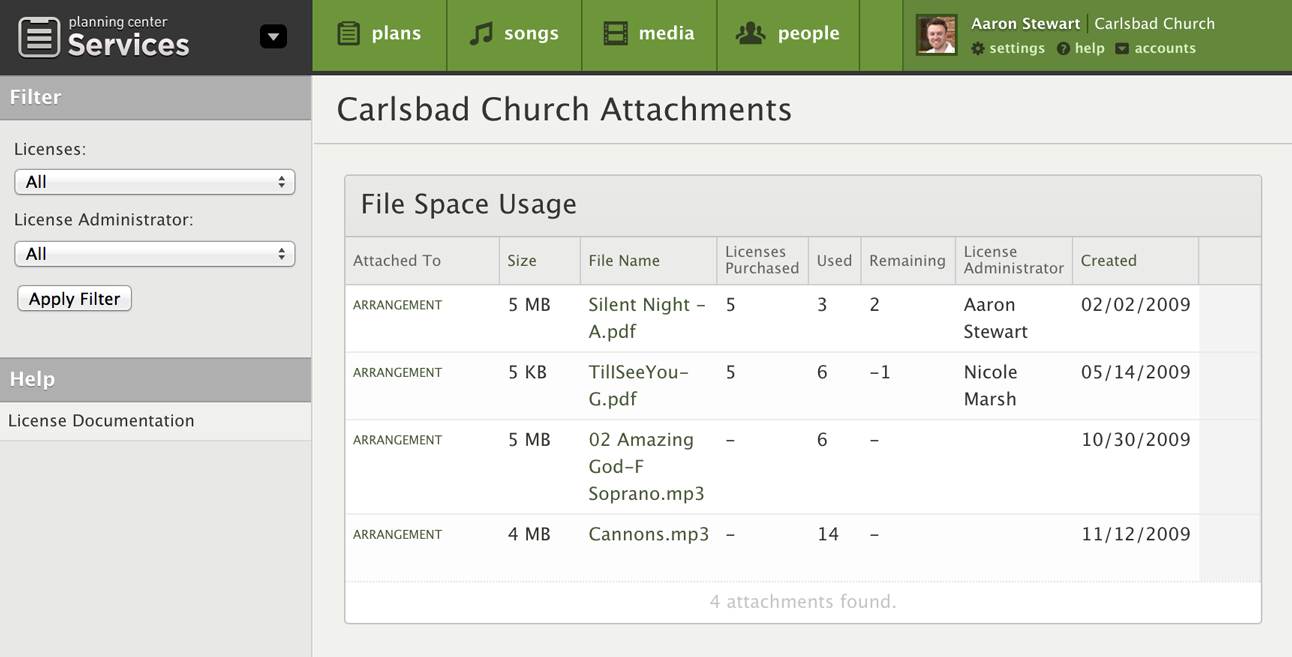The width and height of the screenshot is (1292, 657).
Task: Click the help question mark icon
Action: click(1062, 48)
